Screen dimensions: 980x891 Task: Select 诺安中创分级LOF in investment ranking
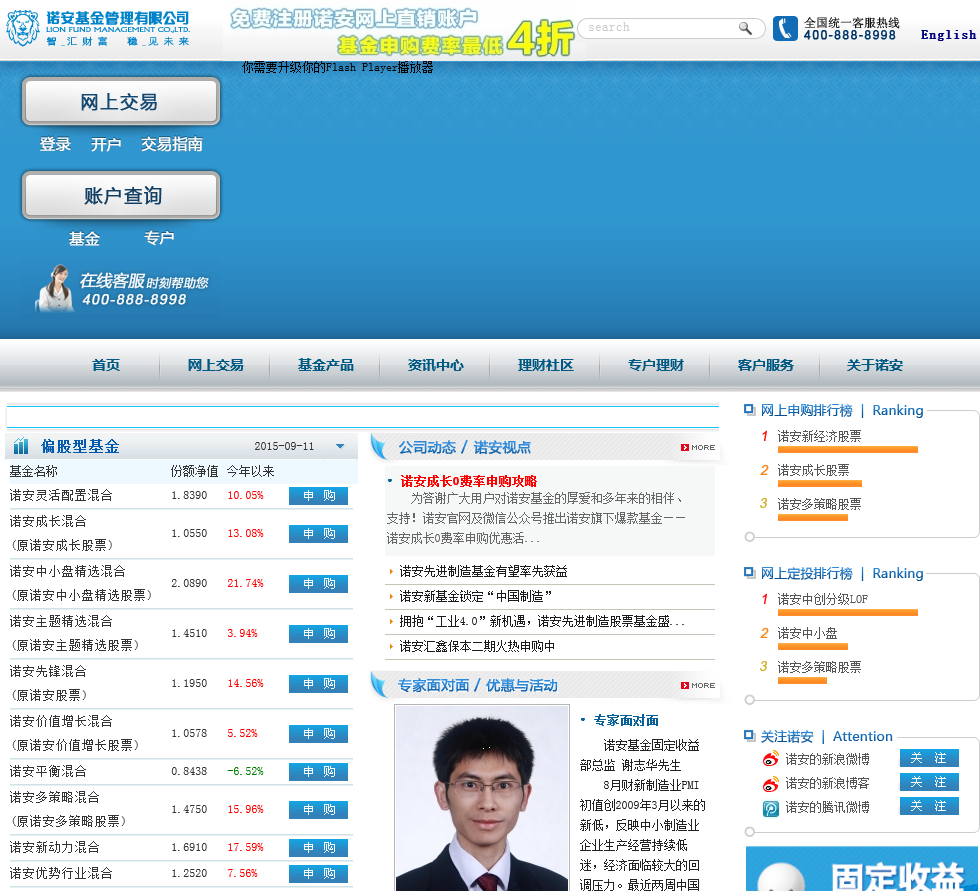click(x=822, y=599)
